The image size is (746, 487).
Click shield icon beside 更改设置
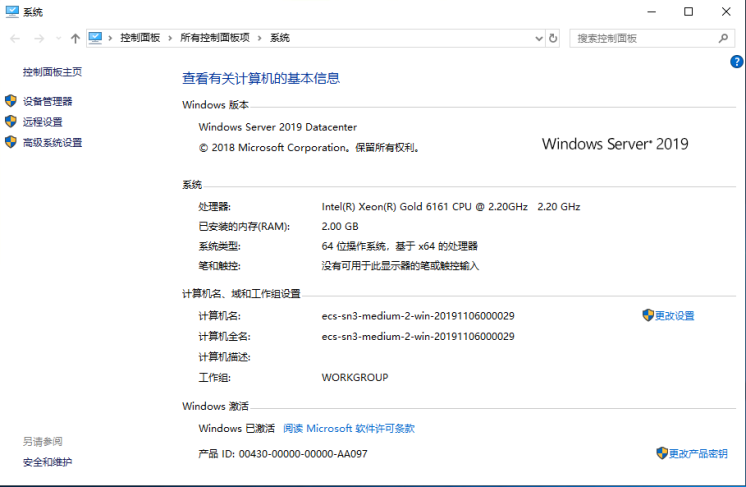[x=648, y=315]
